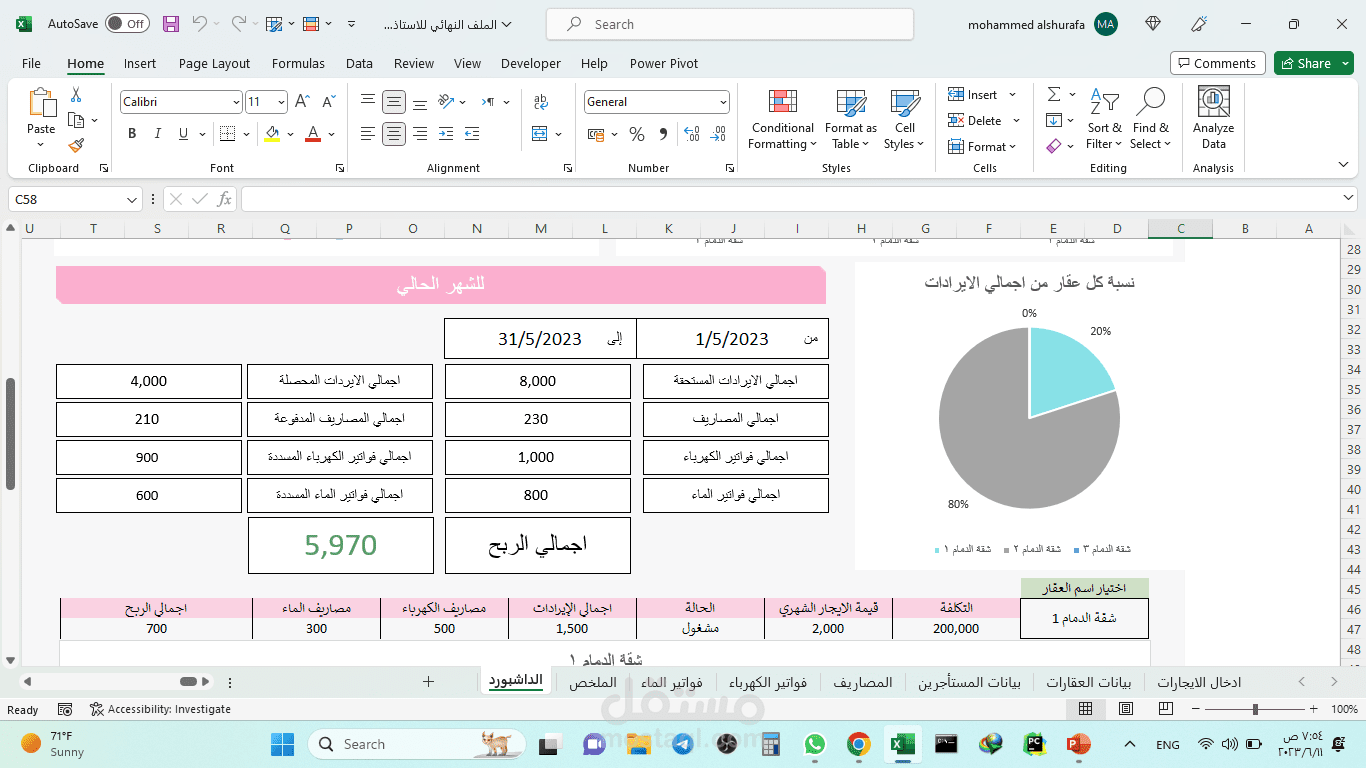This screenshot has width=1366, height=768.
Task: Open the Page Layout tab
Action: (214, 63)
